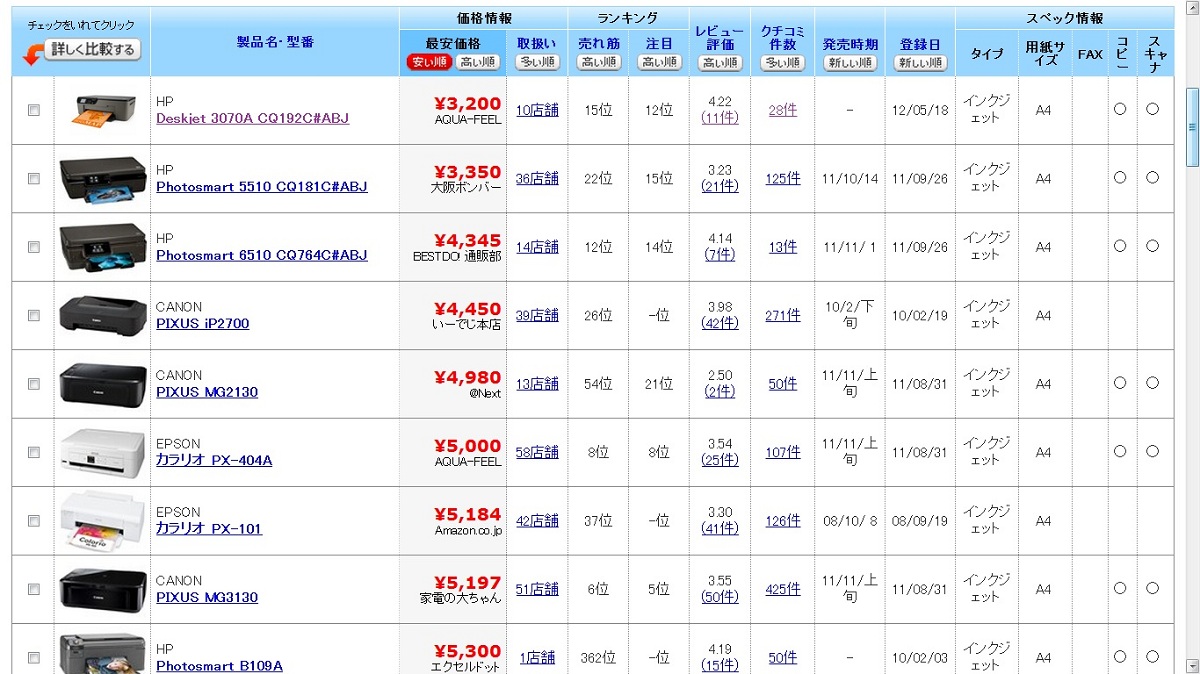Click the PIXUS iP2700 printer thumbnail
Screen dimensions: 1200x674
pos(103,315)
